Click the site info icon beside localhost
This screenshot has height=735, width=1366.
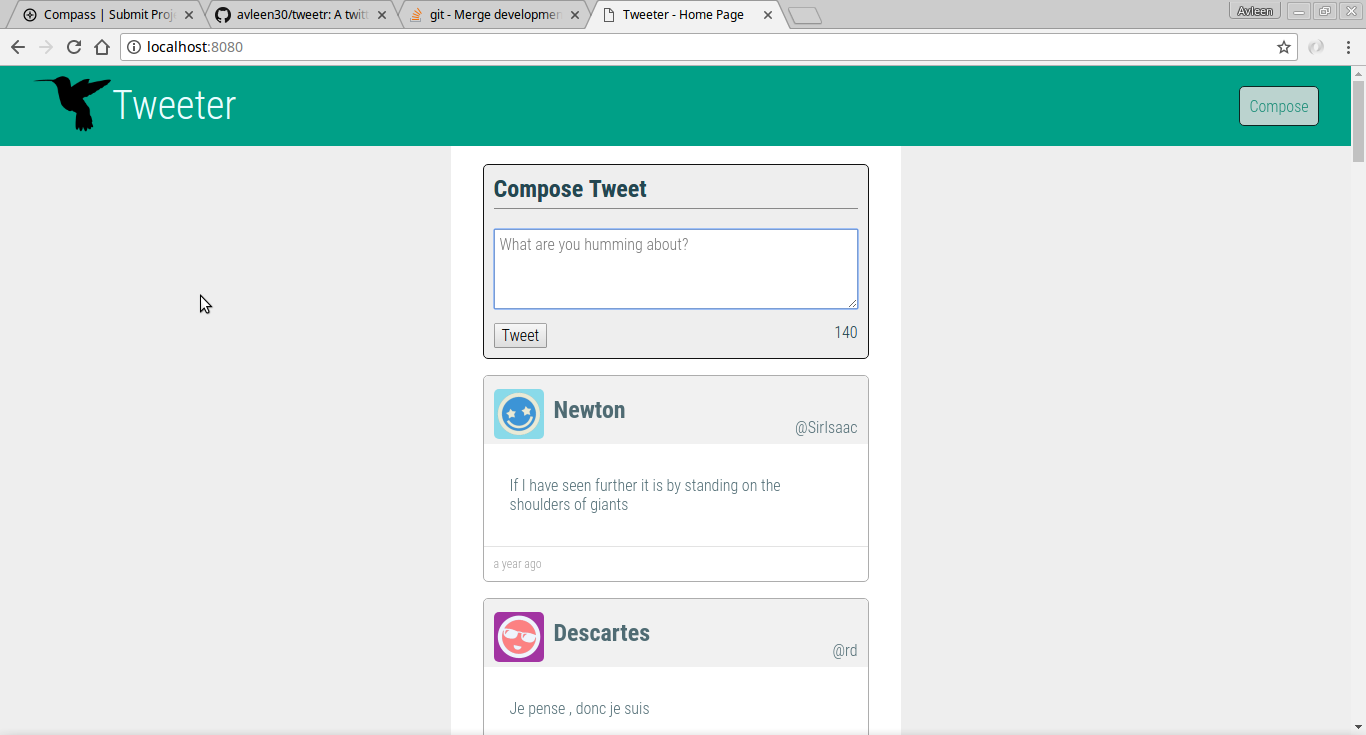[x=134, y=47]
